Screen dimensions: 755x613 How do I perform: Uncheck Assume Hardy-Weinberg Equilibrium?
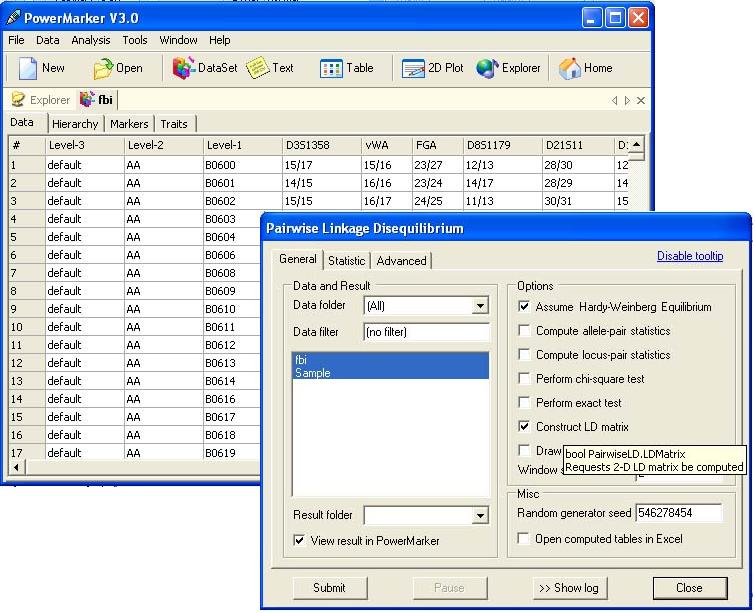(525, 307)
